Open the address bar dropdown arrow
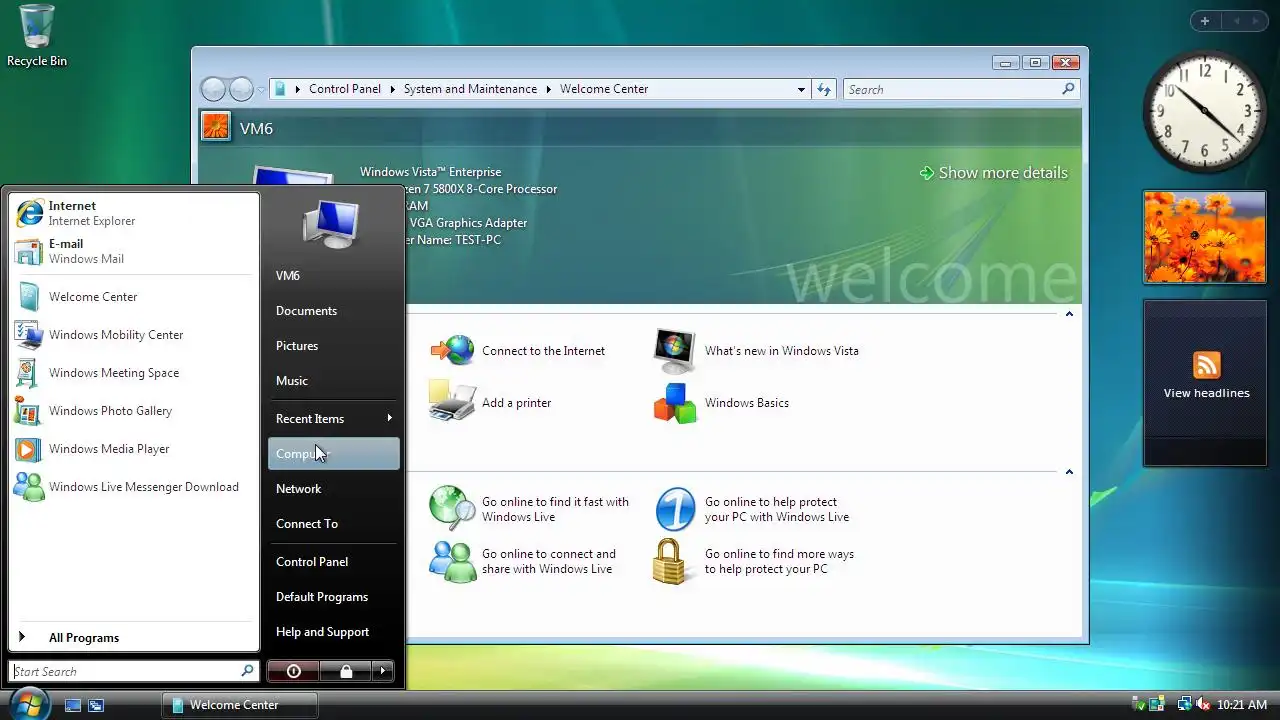Image resolution: width=1280 pixels, height=720 pixels. point(801,89)
